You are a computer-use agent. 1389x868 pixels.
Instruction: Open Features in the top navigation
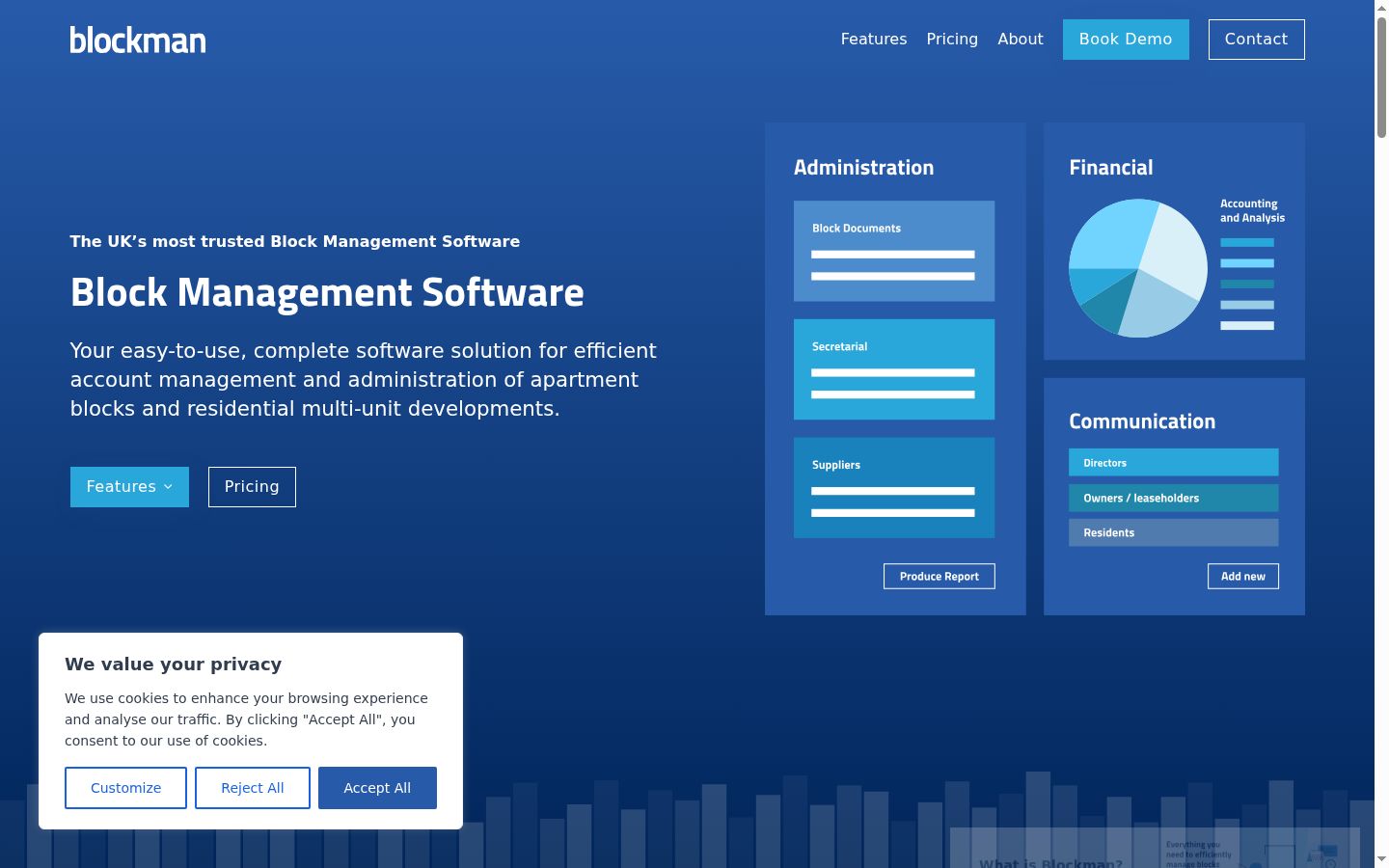[x=874, y=40]
